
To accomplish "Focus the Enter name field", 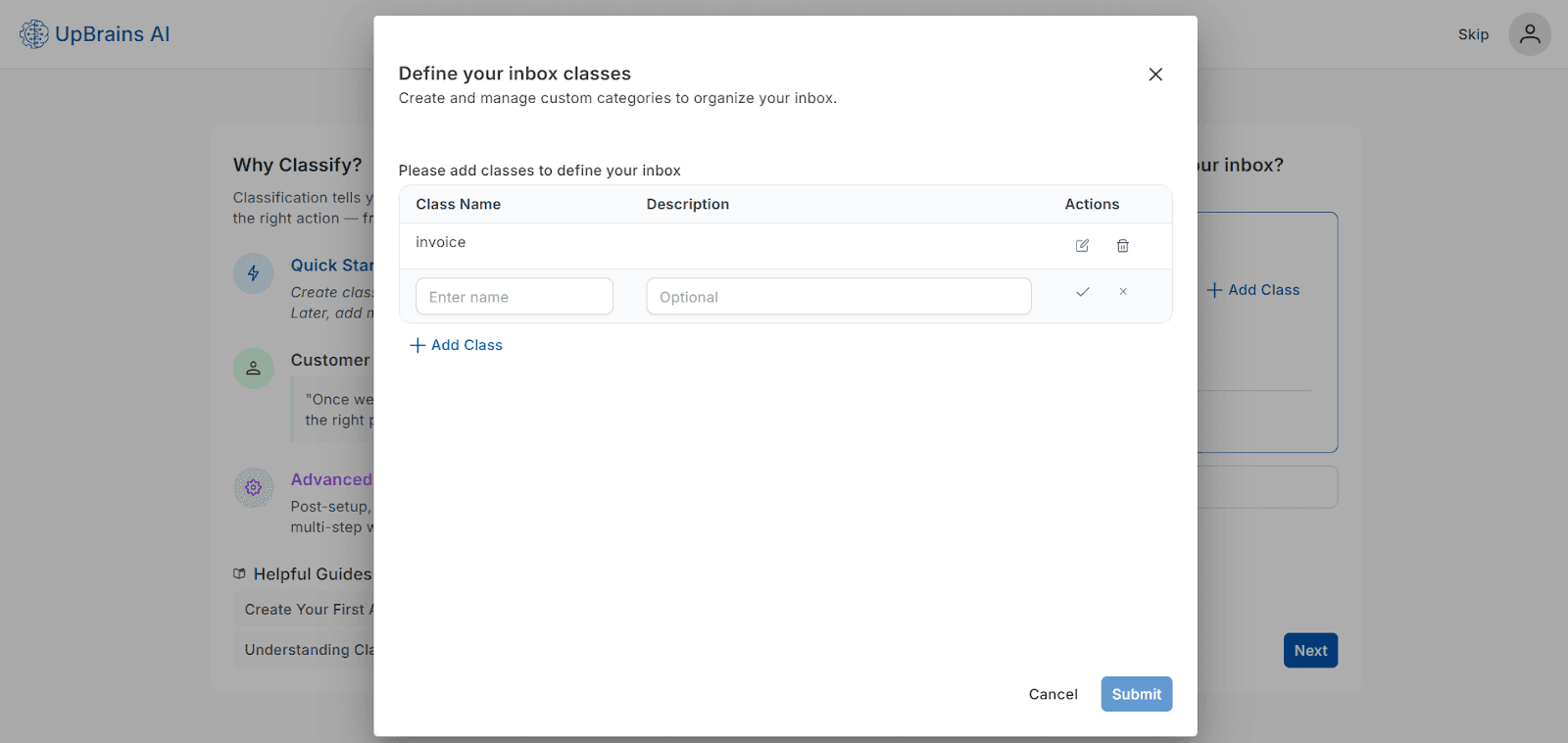I will [514, 297].
